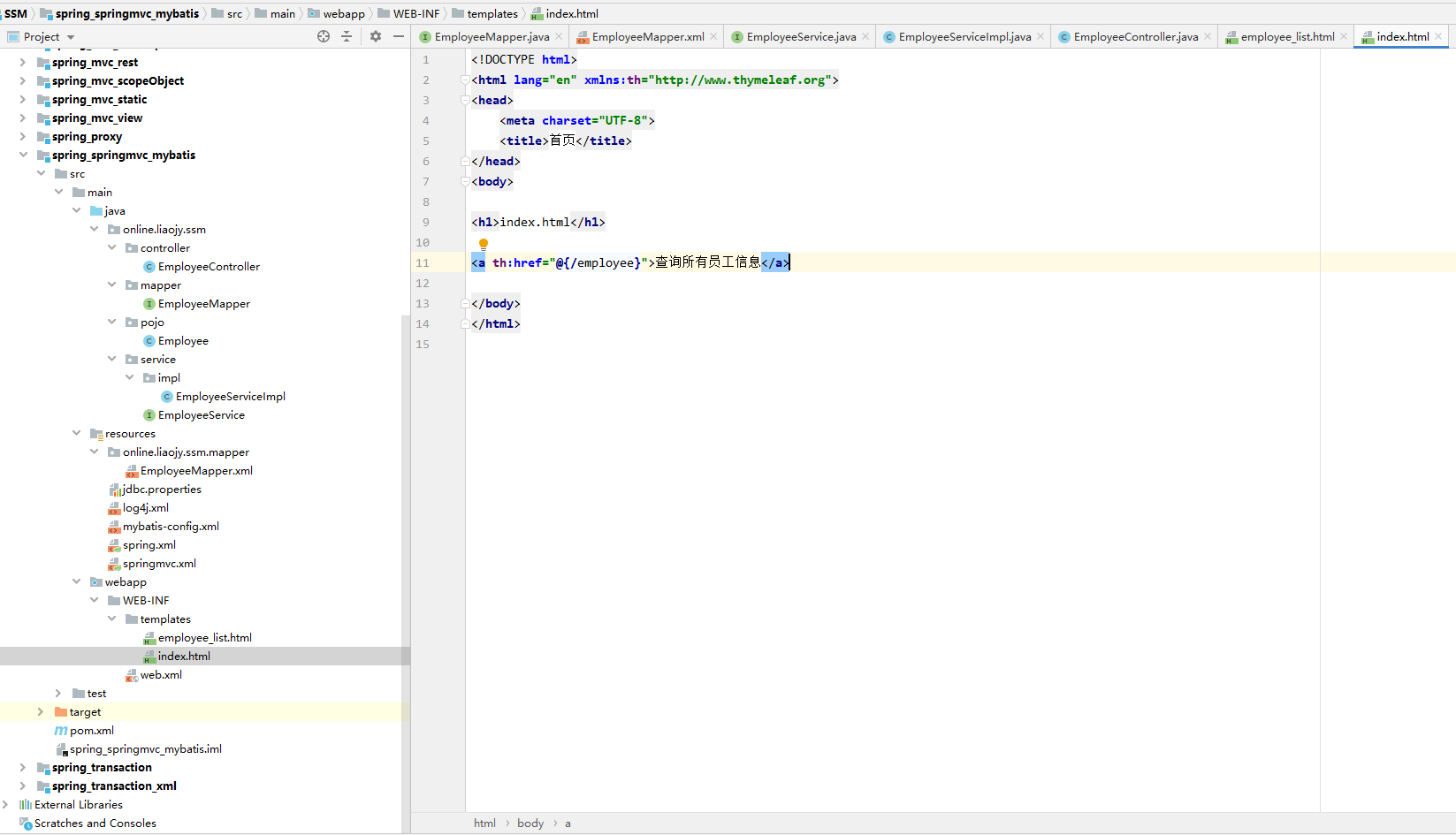Close the EmployeeMapper.java tab
The height and width of the screenshot is (835, 1456).
pyautogui.click(x=559, y=36)
